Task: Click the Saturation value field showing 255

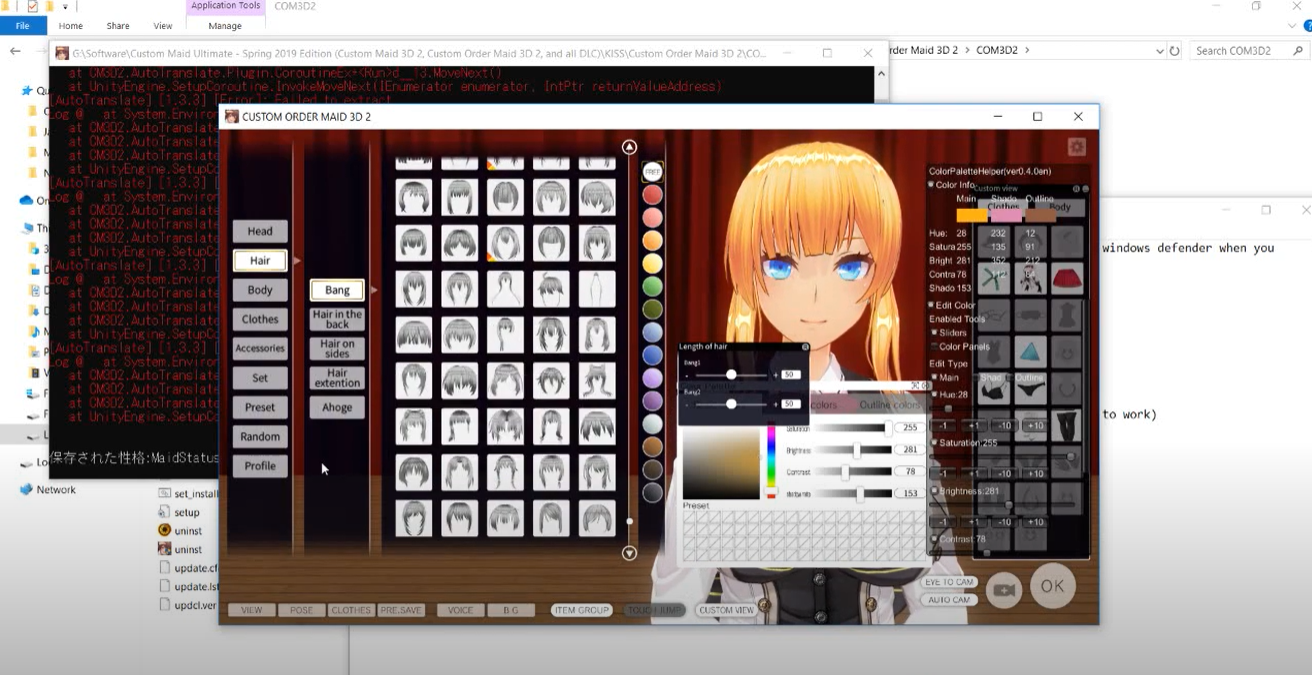Action: pyautogui.click(x=909, y=427)
